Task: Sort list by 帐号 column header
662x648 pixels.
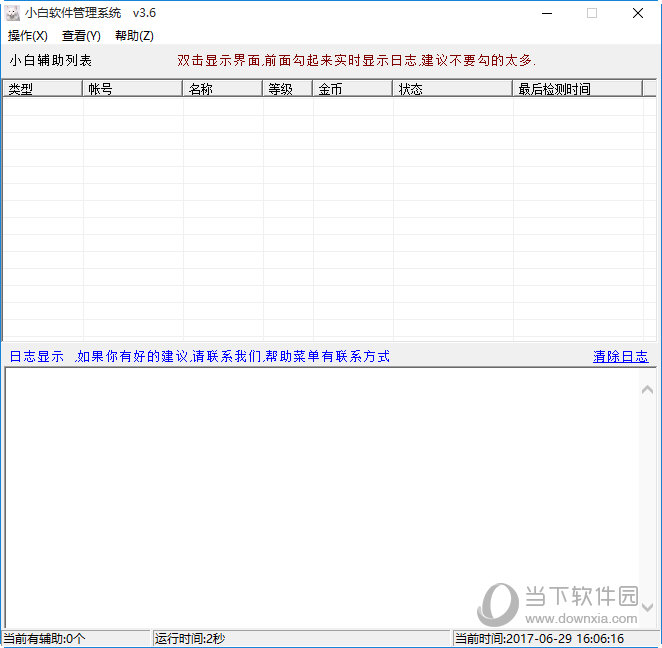Action: click(x=133, y=89)
